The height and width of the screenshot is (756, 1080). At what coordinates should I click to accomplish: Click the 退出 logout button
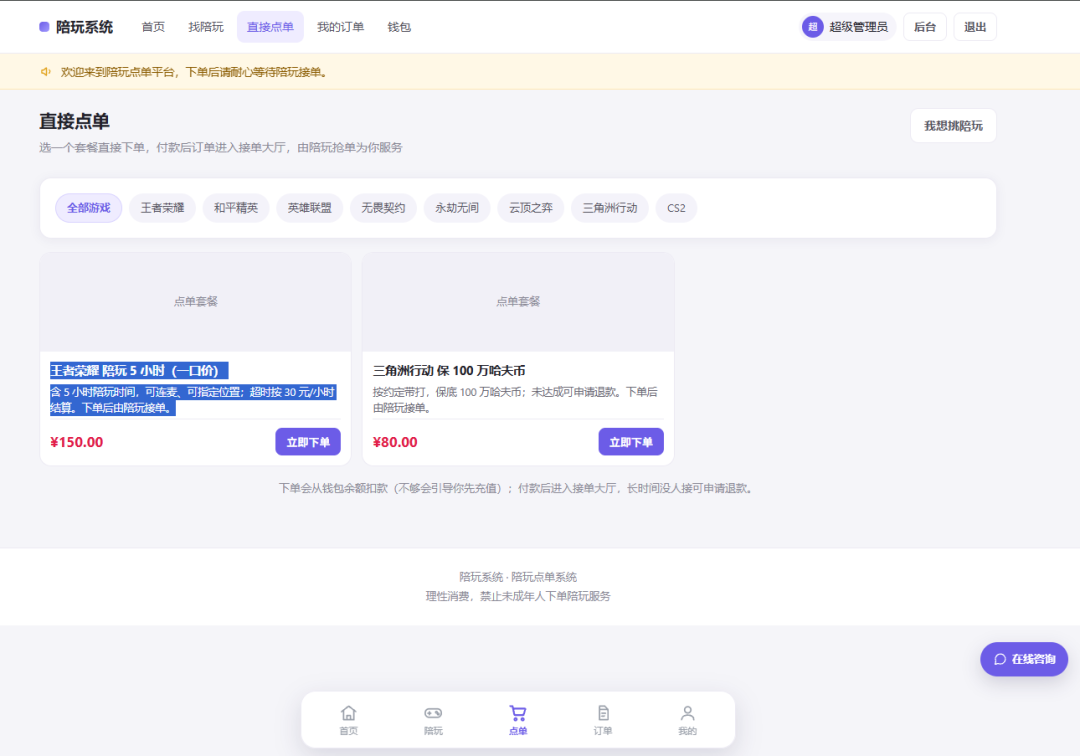(975, 27)
